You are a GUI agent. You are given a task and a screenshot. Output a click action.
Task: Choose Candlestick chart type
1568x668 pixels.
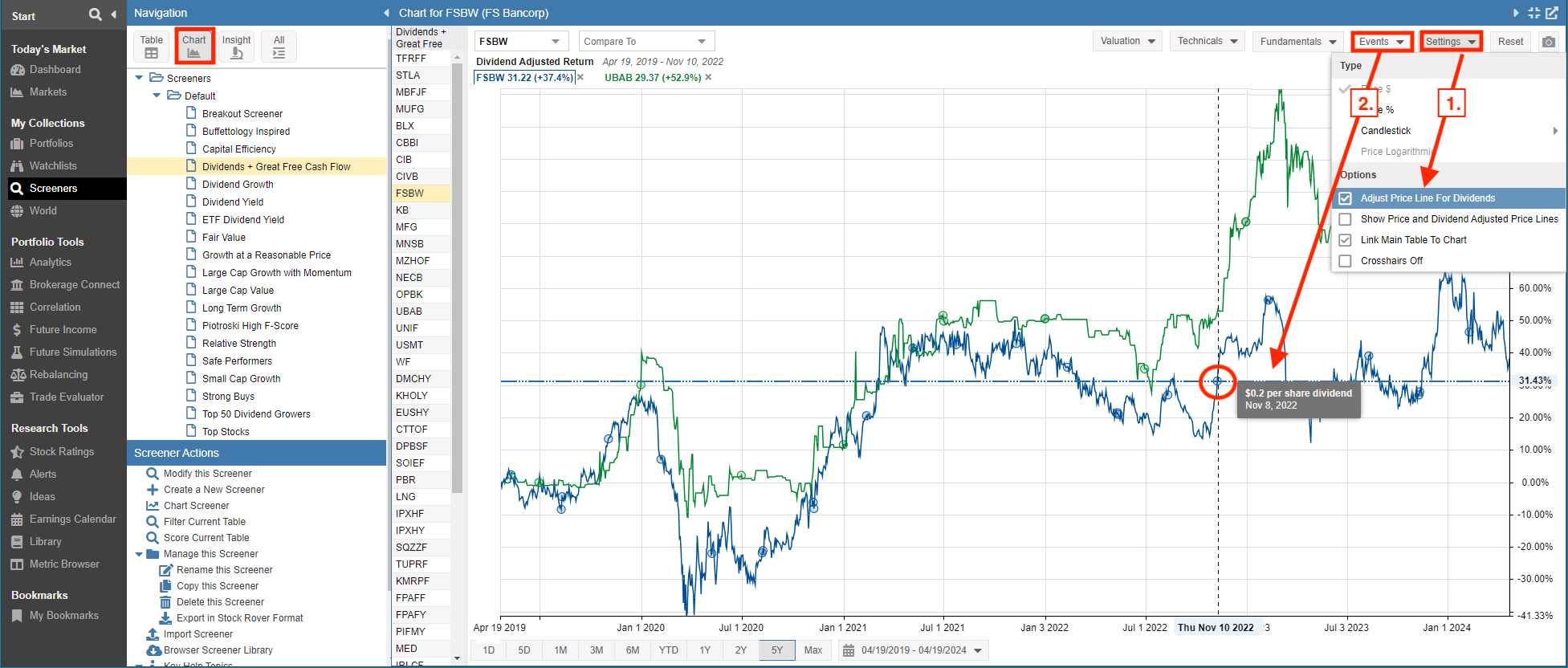click(1386, 131)
